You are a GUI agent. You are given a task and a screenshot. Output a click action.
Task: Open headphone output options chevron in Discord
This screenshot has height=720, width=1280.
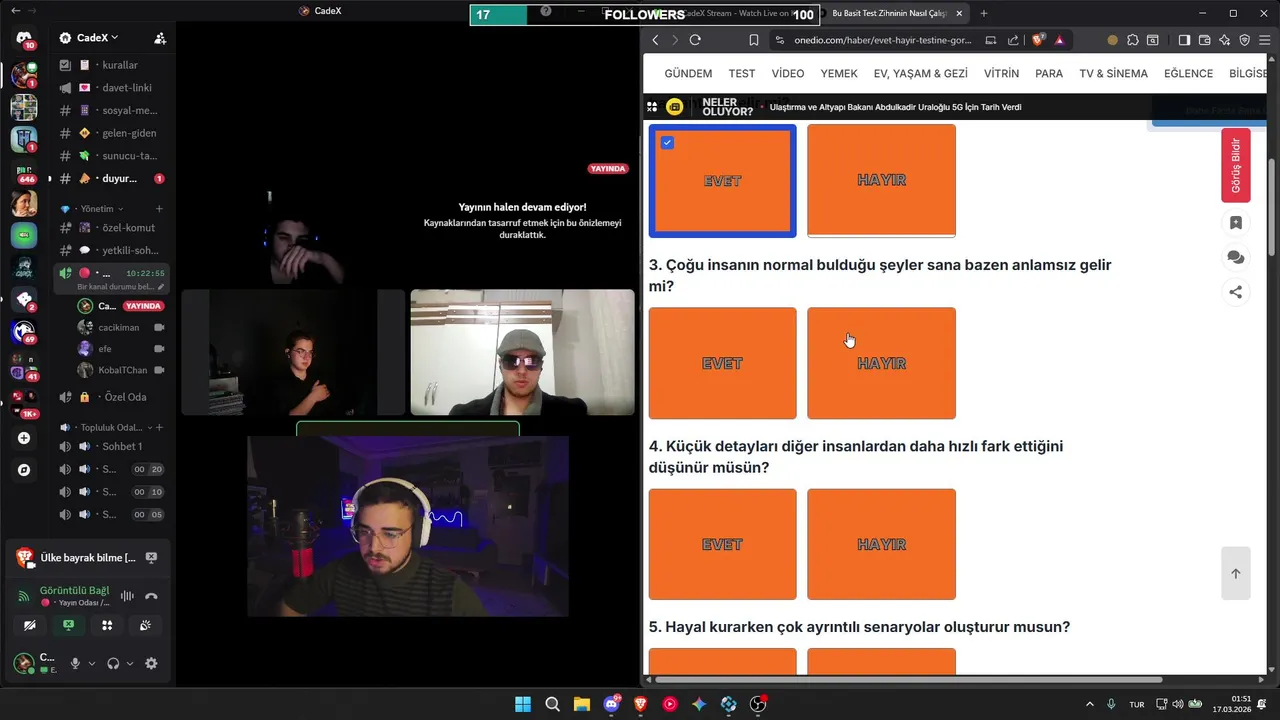tap(129, 663)
